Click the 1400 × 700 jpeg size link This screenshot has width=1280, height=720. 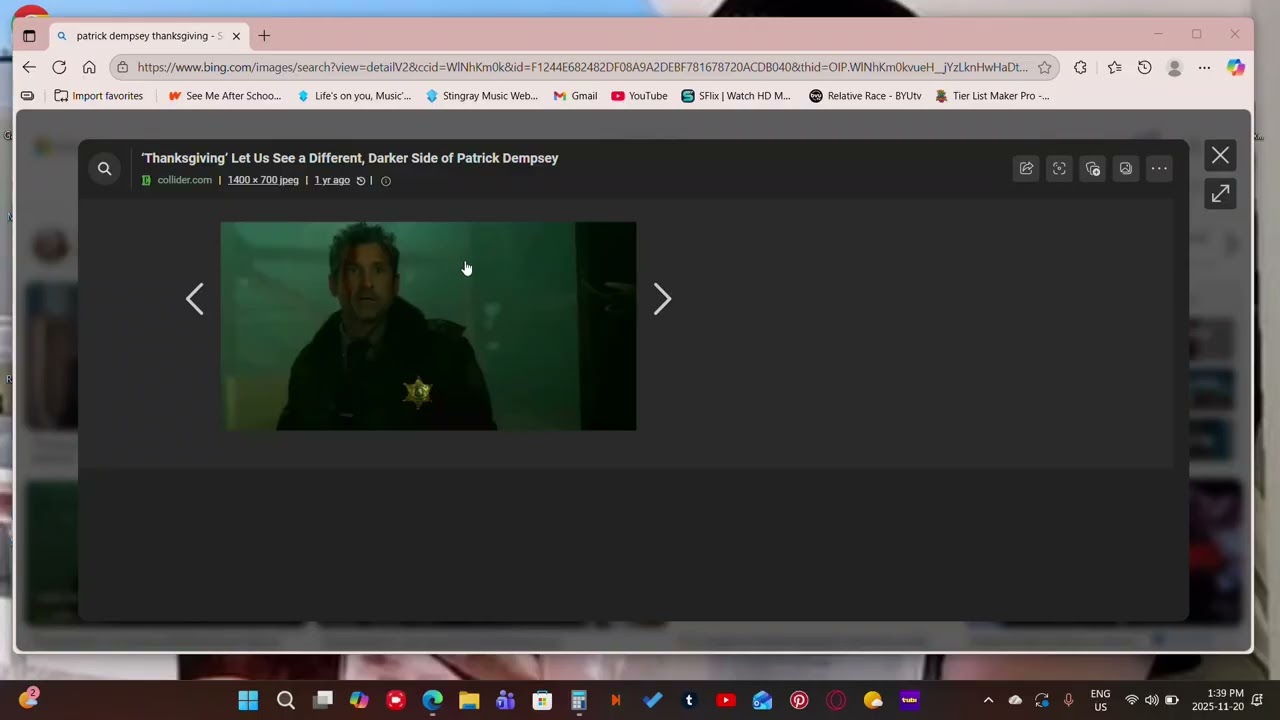[x=263, y=180]
